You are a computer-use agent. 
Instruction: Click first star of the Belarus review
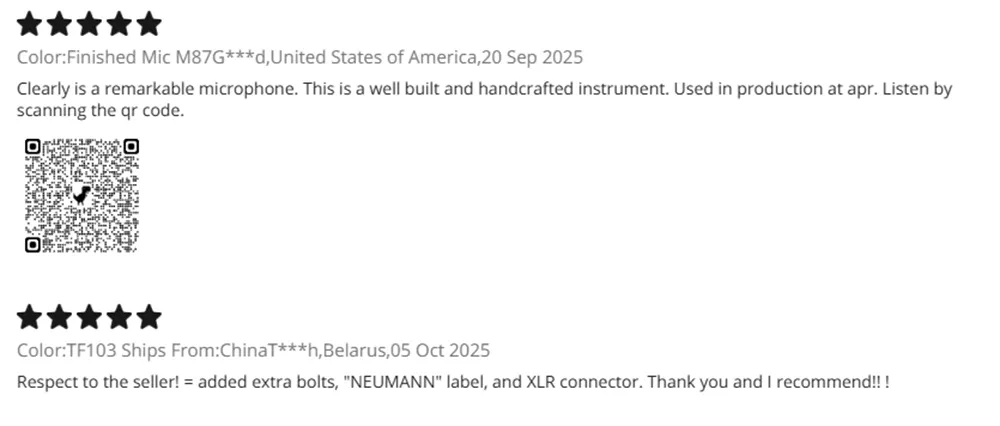point(30,317)
